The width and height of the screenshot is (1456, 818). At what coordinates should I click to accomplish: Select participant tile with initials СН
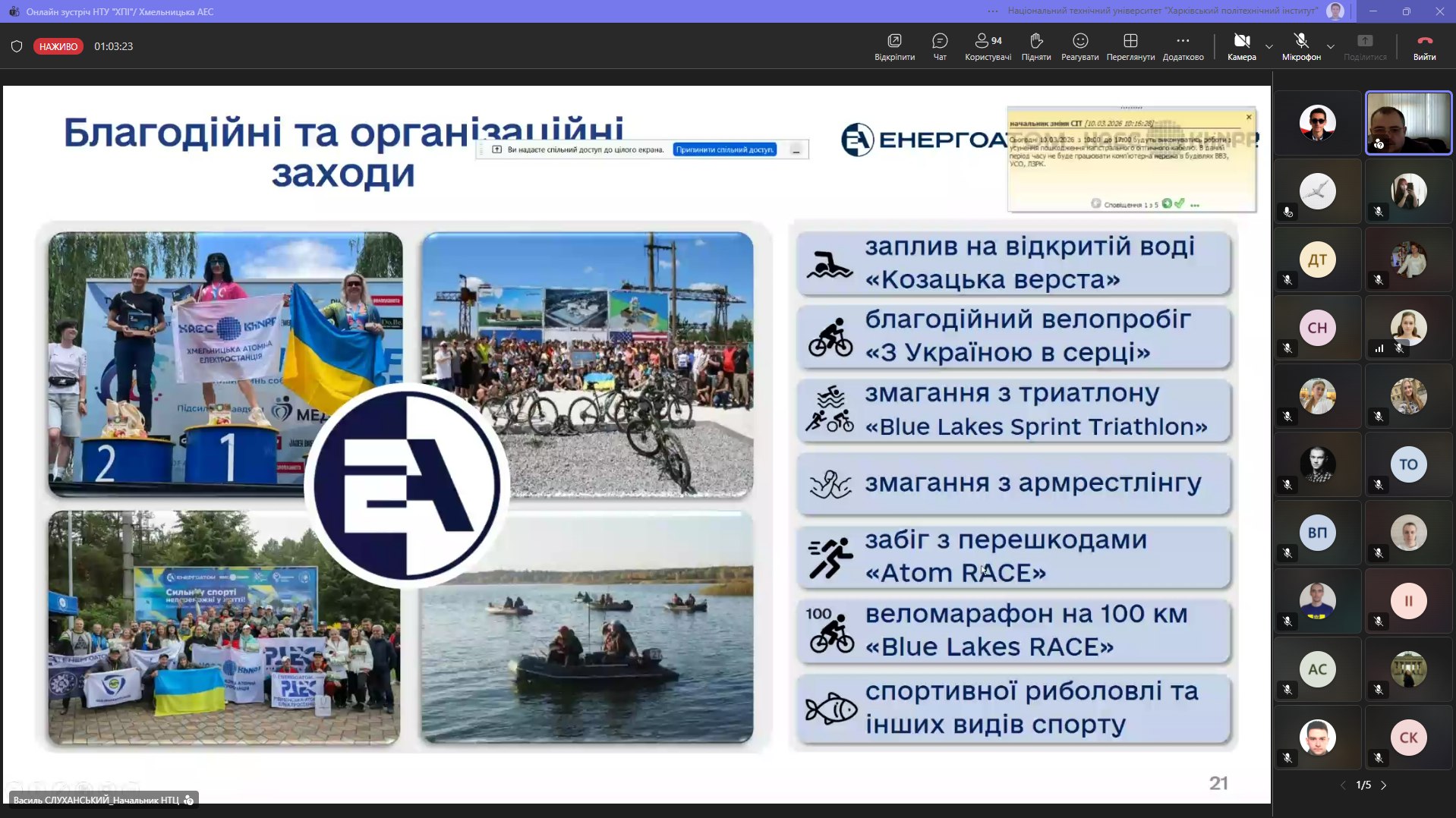pyautogui.click(x=1318, y=328)
